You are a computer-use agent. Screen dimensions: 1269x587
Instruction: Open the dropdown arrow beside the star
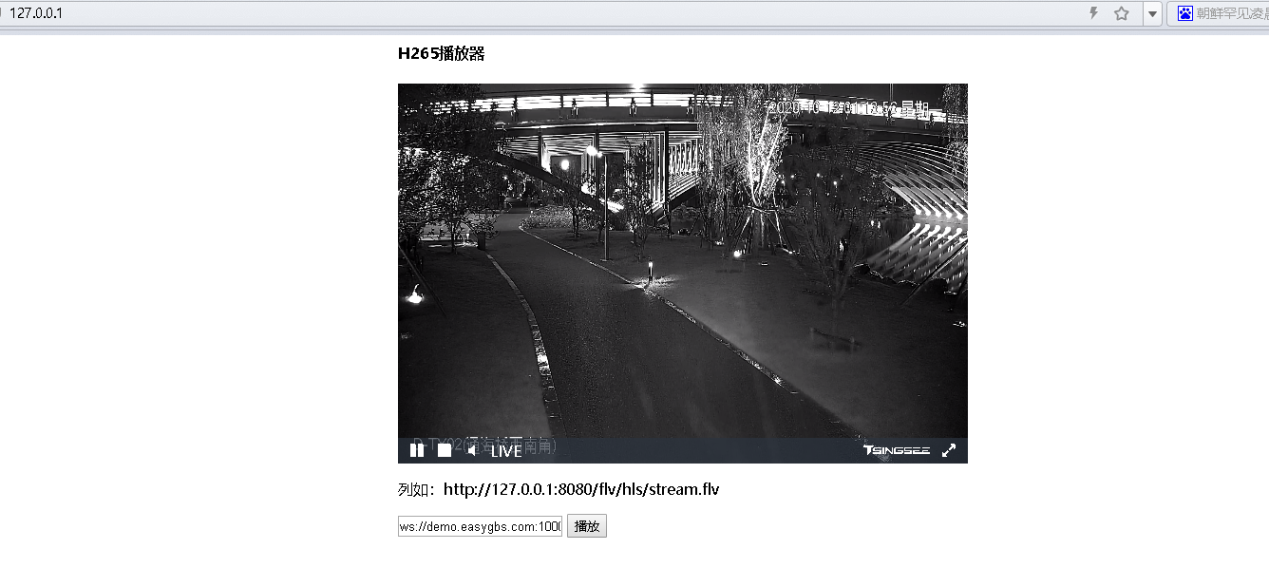(1152, 14)
